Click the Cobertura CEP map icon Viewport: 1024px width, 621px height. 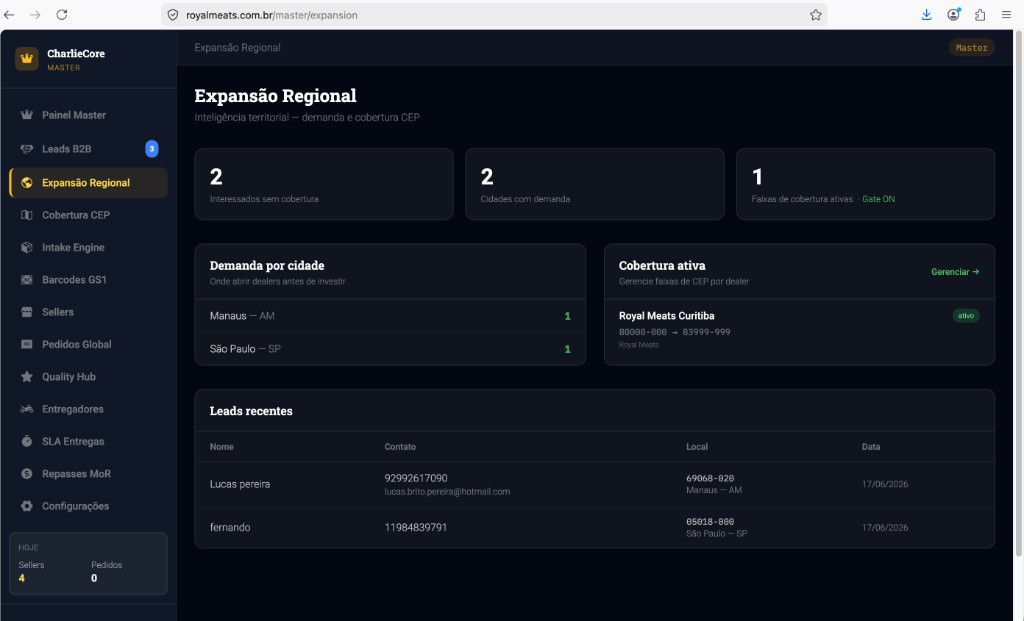click(27, 215)
